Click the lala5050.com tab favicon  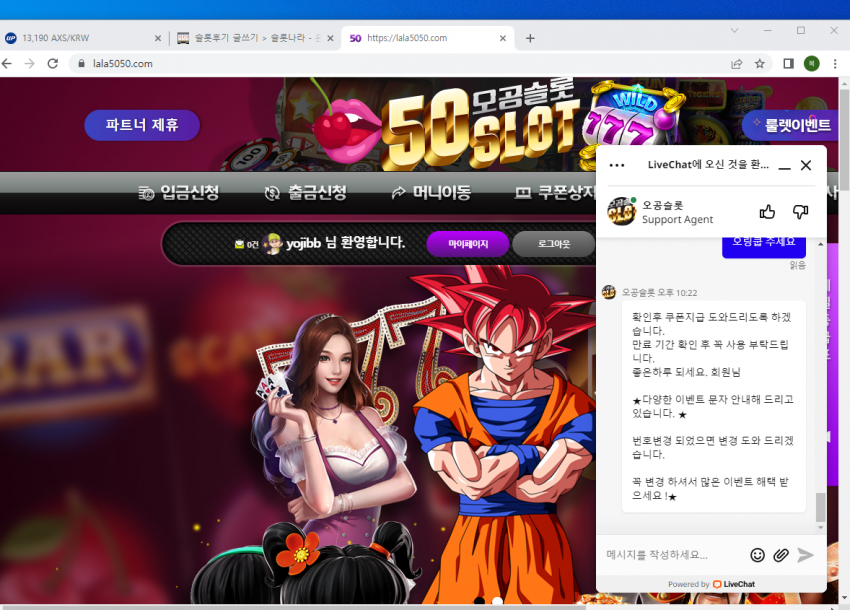pyautogui.click(x=355, y=38)
